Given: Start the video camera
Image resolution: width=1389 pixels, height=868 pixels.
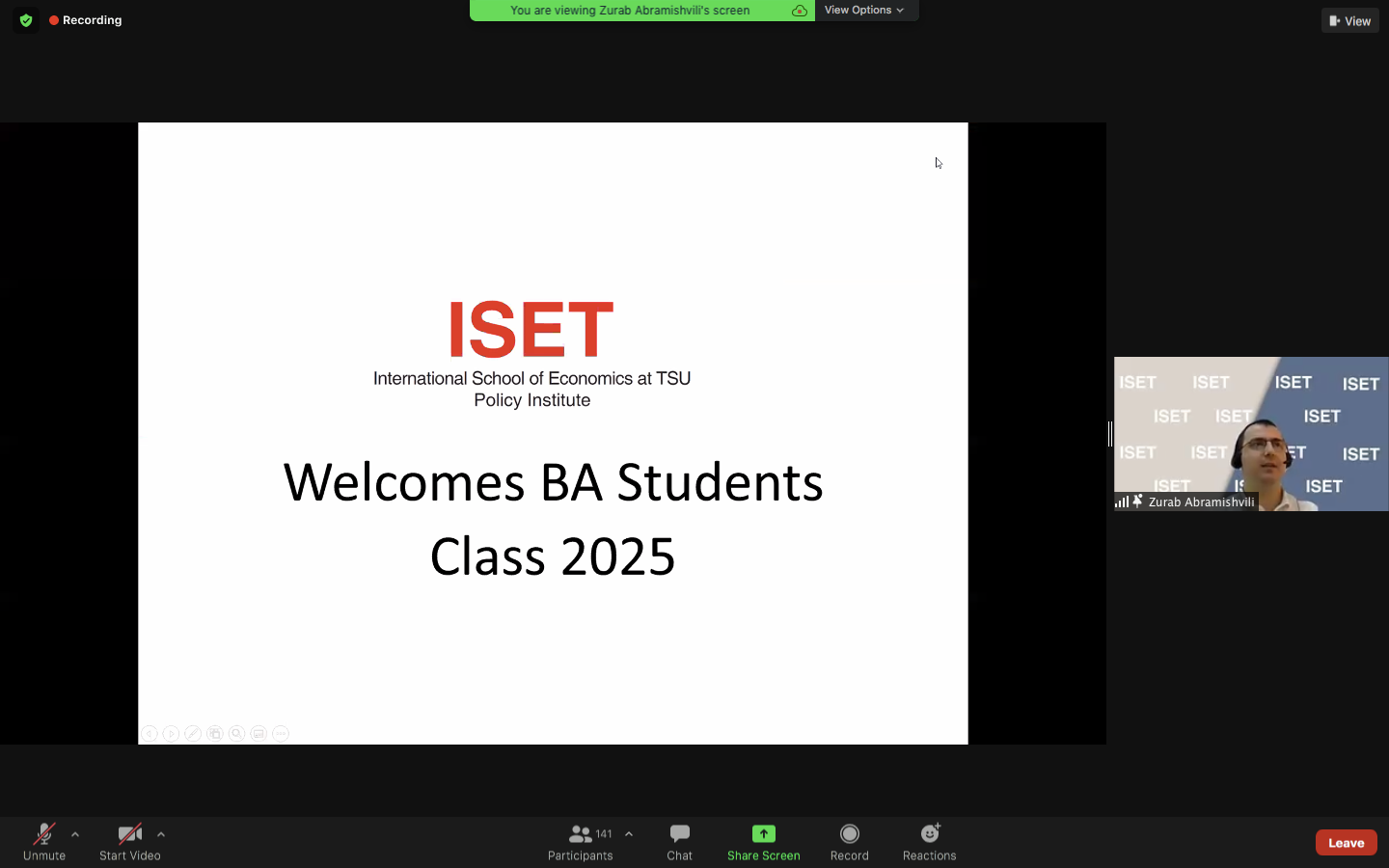Looking at the screenshot, I should [130, 842].
